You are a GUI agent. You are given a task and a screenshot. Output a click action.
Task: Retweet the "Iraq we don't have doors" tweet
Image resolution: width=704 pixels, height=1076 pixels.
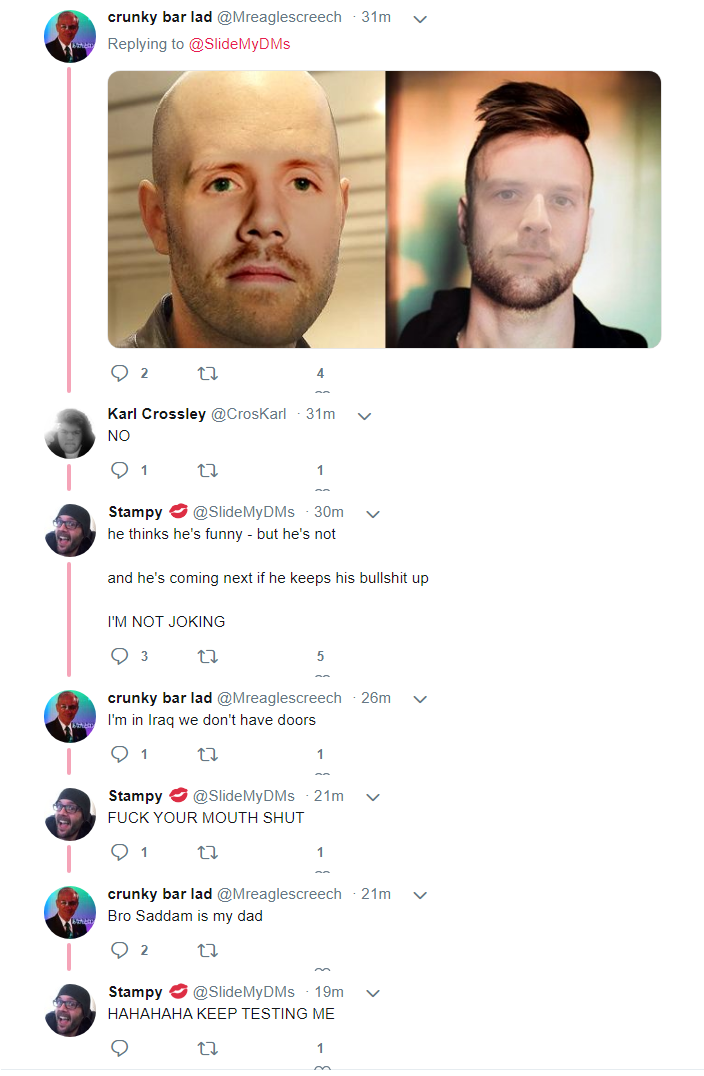[208, 754]
